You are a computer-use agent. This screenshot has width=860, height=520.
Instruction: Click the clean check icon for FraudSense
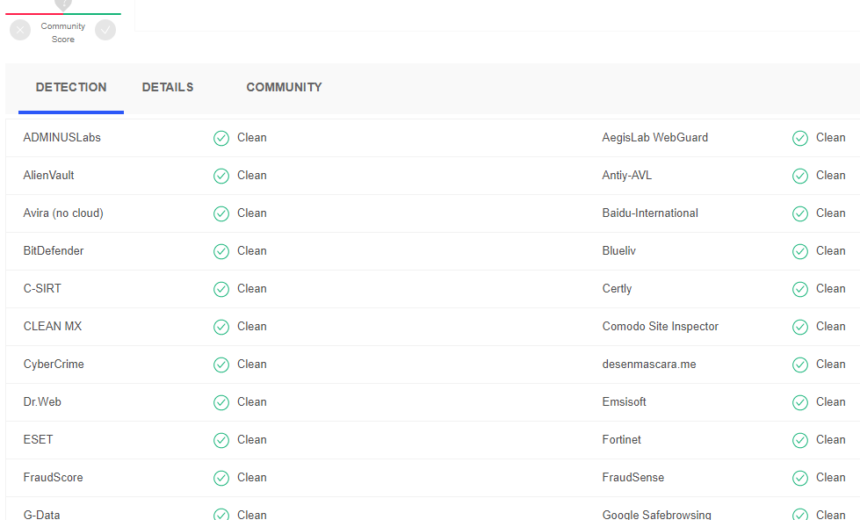[800, 478]
